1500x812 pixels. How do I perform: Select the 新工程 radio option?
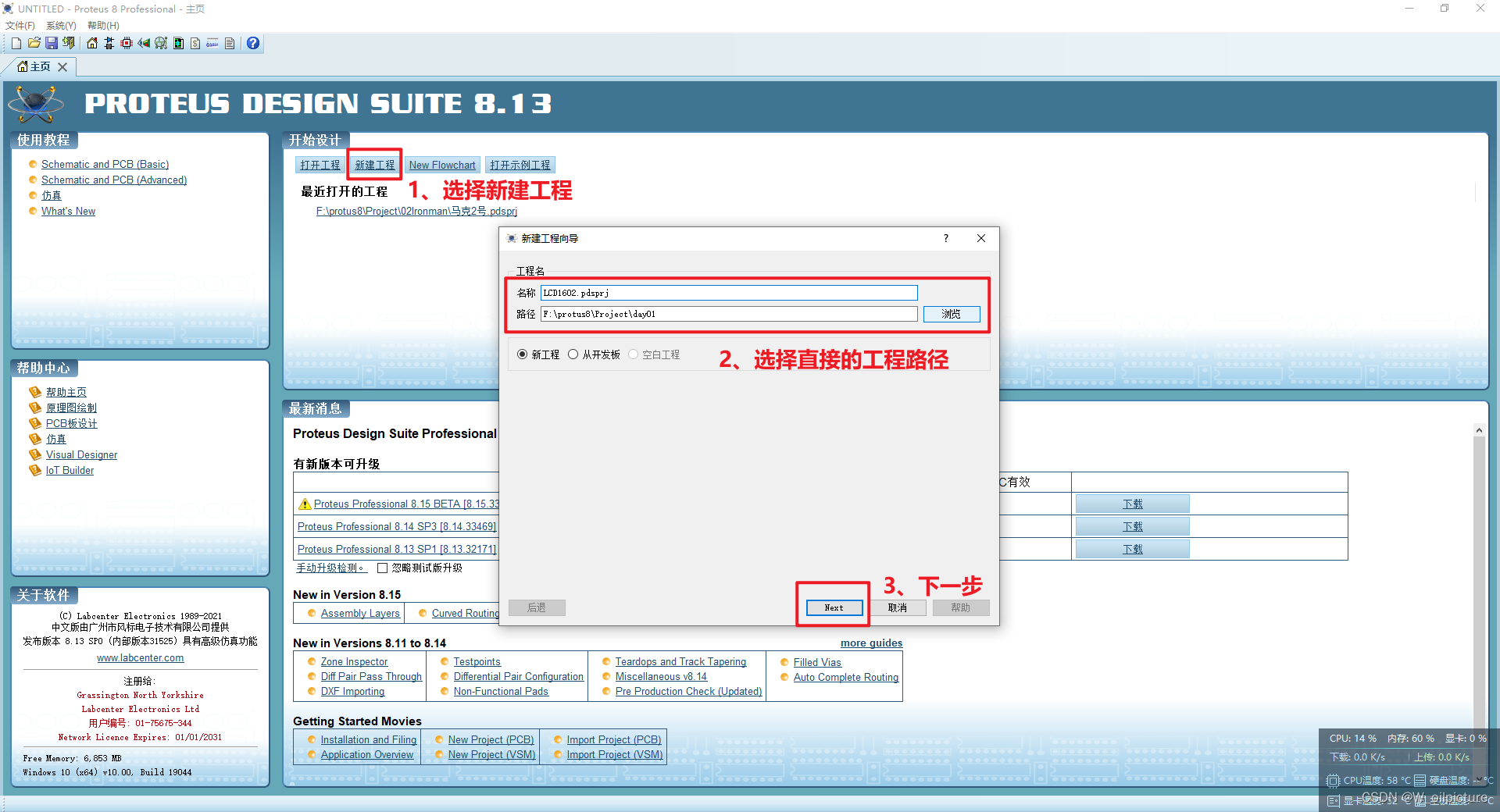tap(522, 354)
